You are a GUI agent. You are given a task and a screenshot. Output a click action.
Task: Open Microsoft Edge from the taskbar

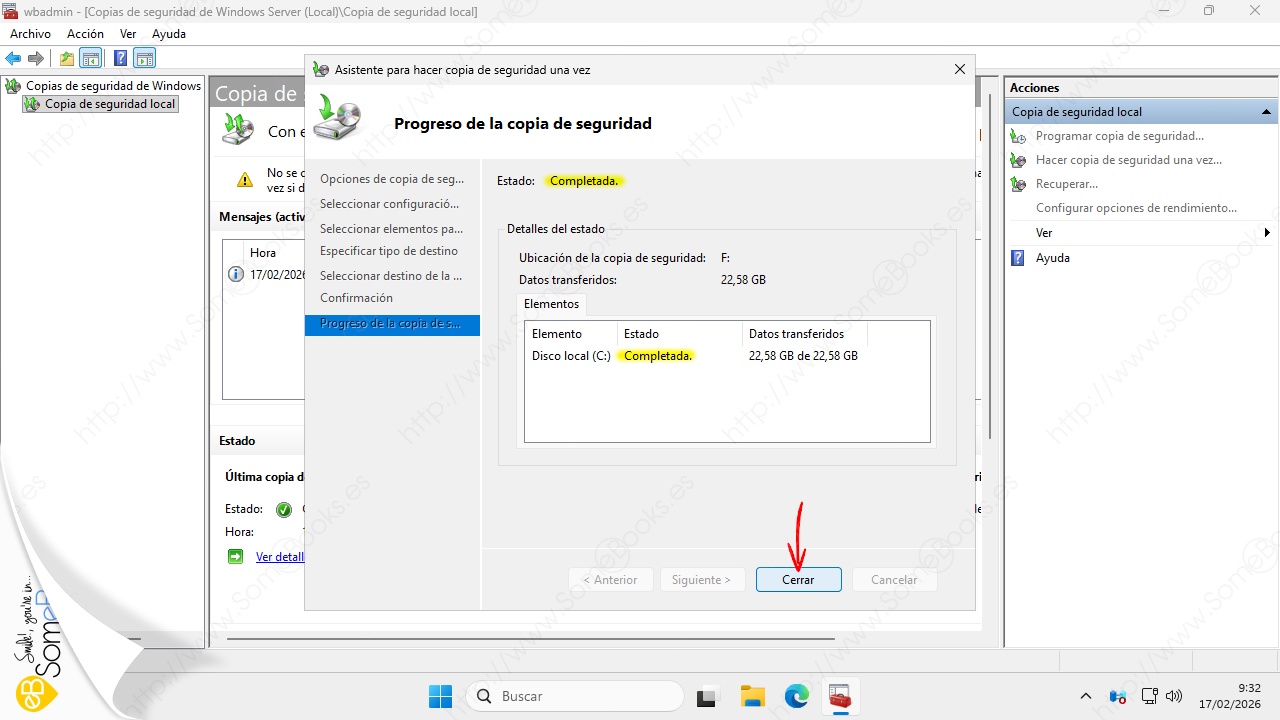coord(796,696)
